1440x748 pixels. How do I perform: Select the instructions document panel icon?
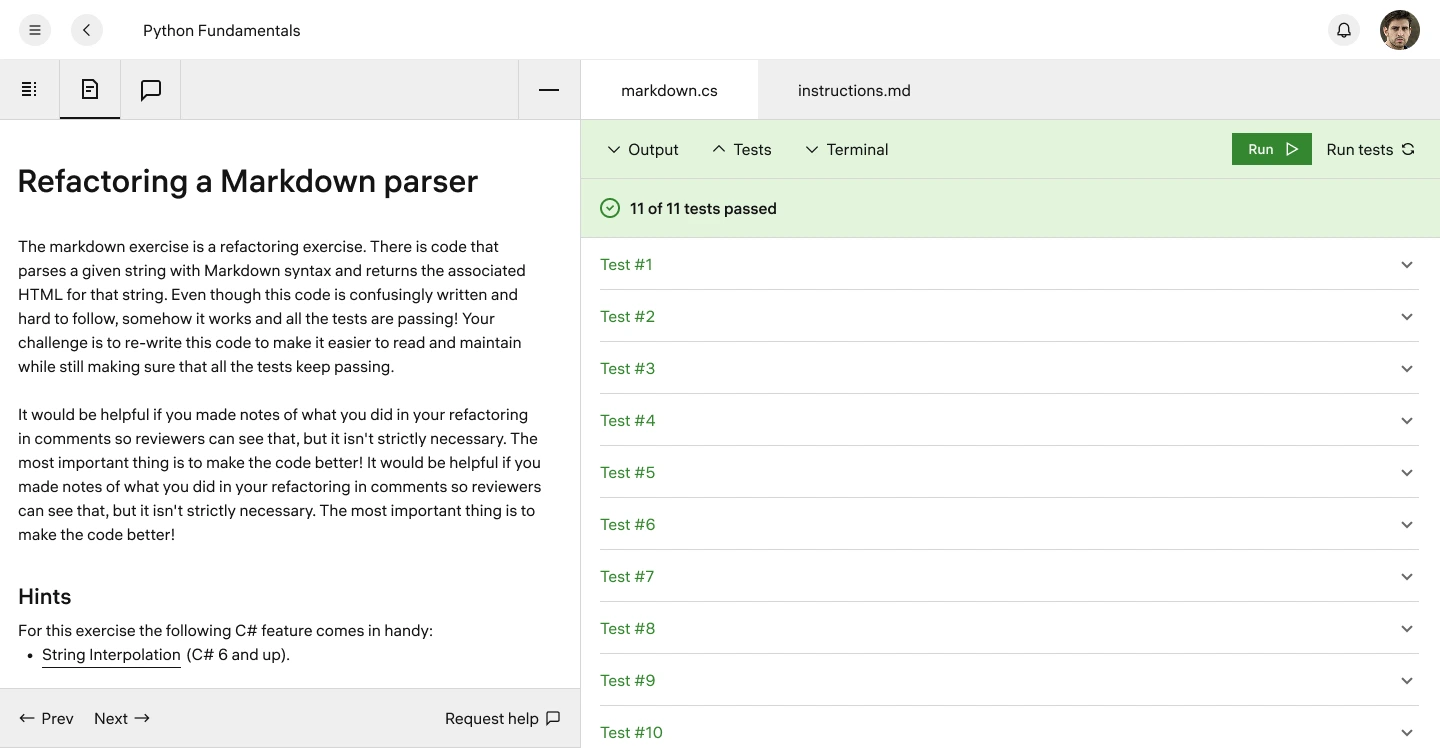[89, 89]
